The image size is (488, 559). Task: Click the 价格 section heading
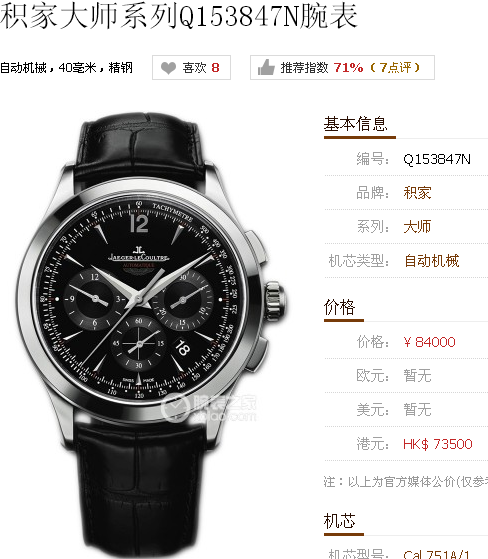tap(339, 307)
